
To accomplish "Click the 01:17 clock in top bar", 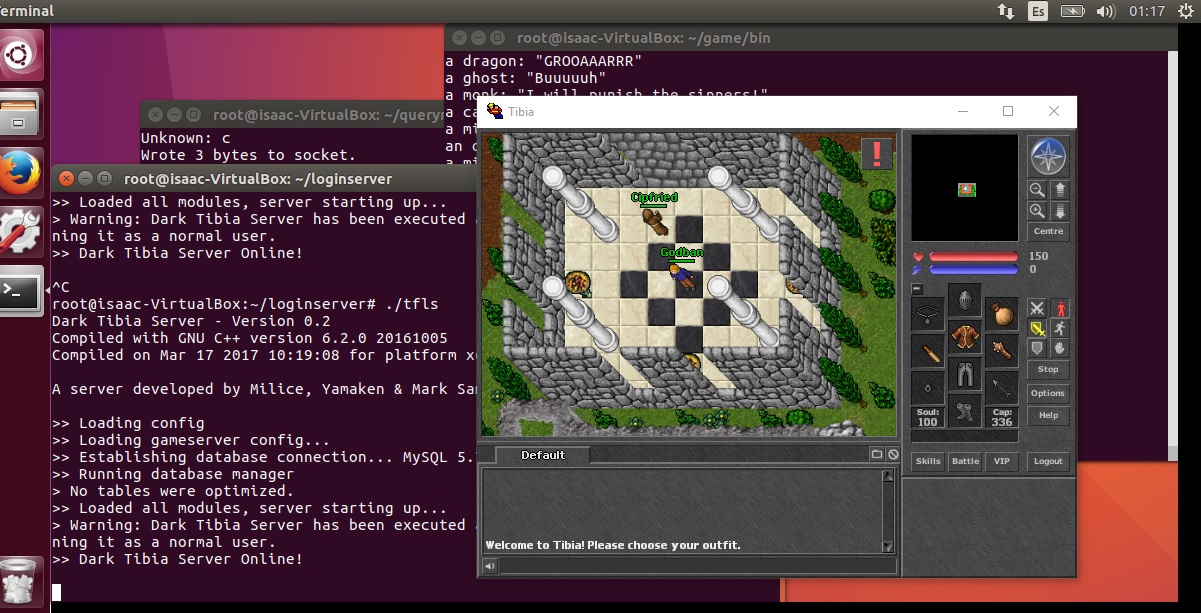I will [x=1147, y=11].
